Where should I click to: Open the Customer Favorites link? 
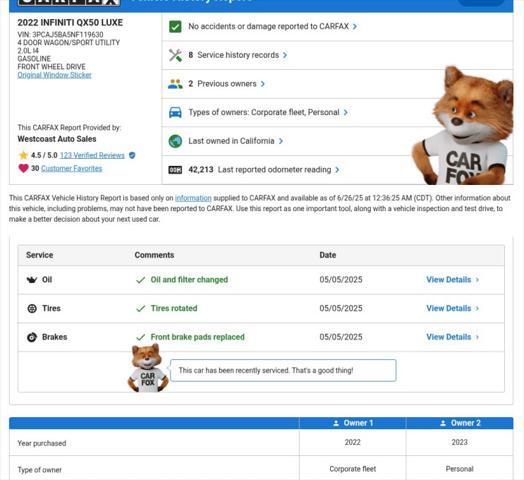[72, 168]
